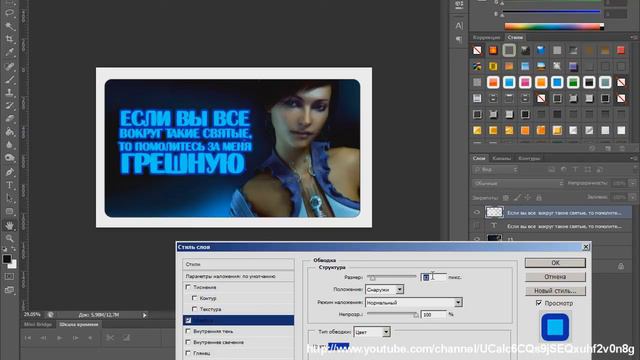Enable Тиснение checkbox
640x360 pixels.
click(188, 287)
